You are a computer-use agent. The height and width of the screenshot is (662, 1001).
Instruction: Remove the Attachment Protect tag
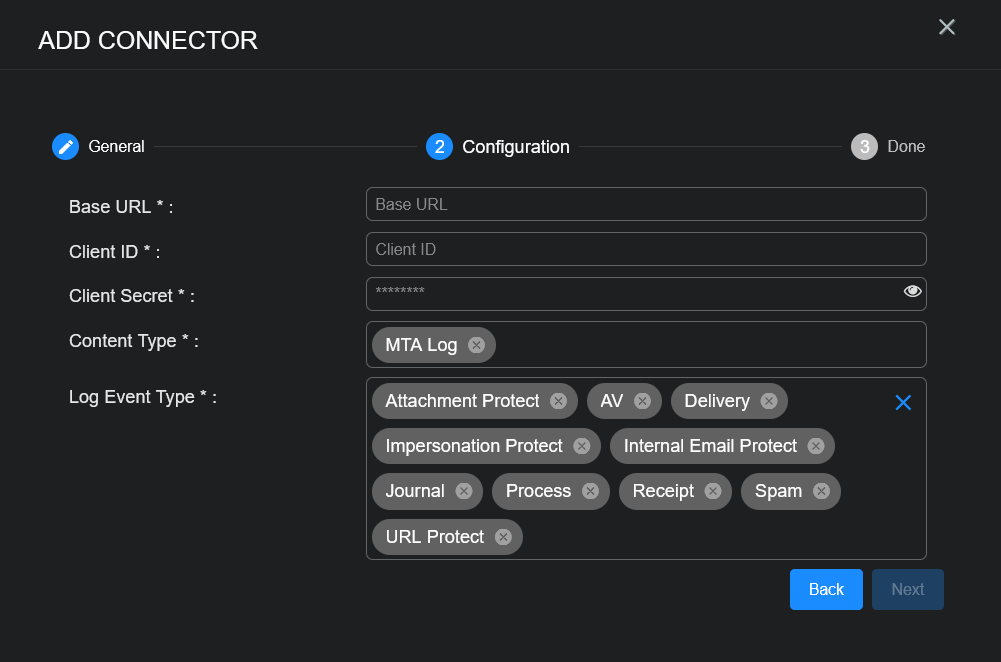pyautogui.click(x=558, y=401)
